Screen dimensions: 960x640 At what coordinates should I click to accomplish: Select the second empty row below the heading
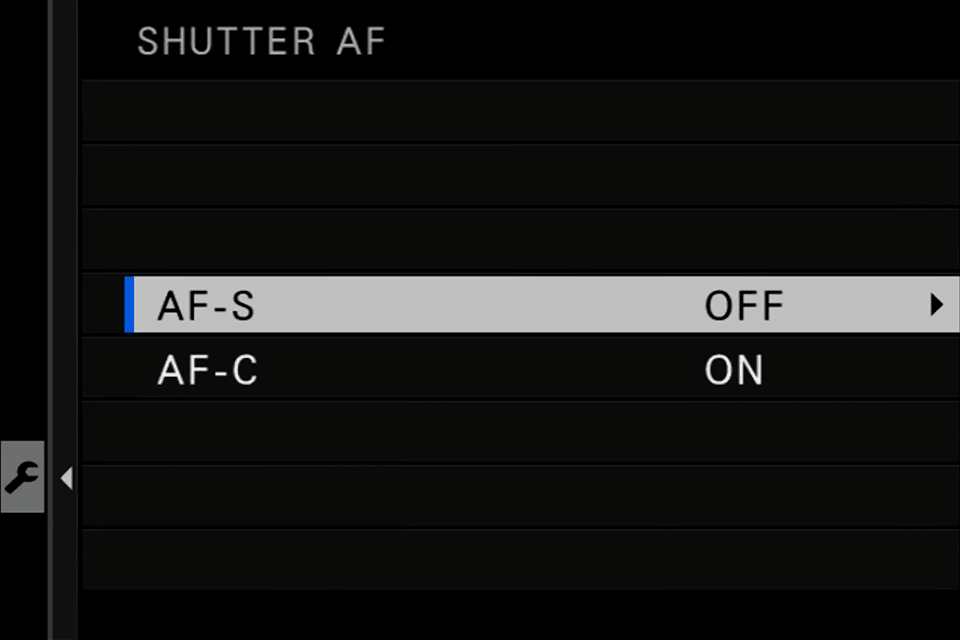coord(520,176)
